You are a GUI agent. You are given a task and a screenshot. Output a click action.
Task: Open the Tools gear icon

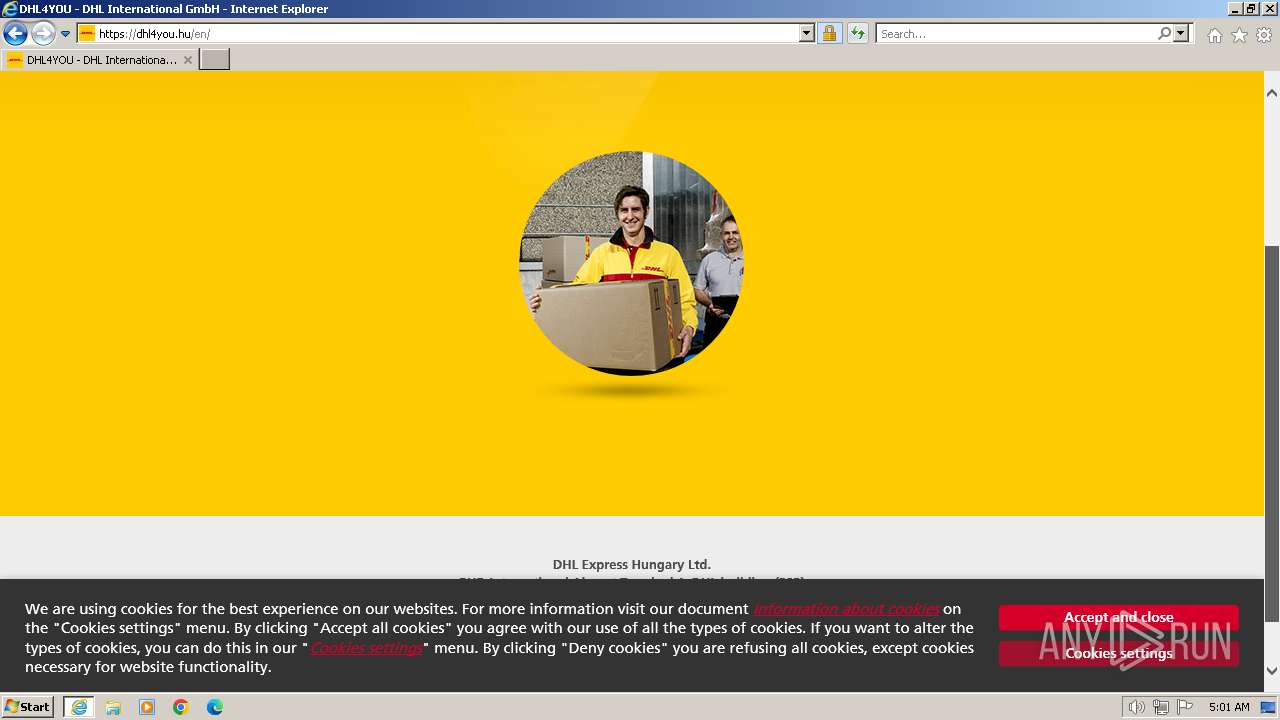pos(1264,35)
